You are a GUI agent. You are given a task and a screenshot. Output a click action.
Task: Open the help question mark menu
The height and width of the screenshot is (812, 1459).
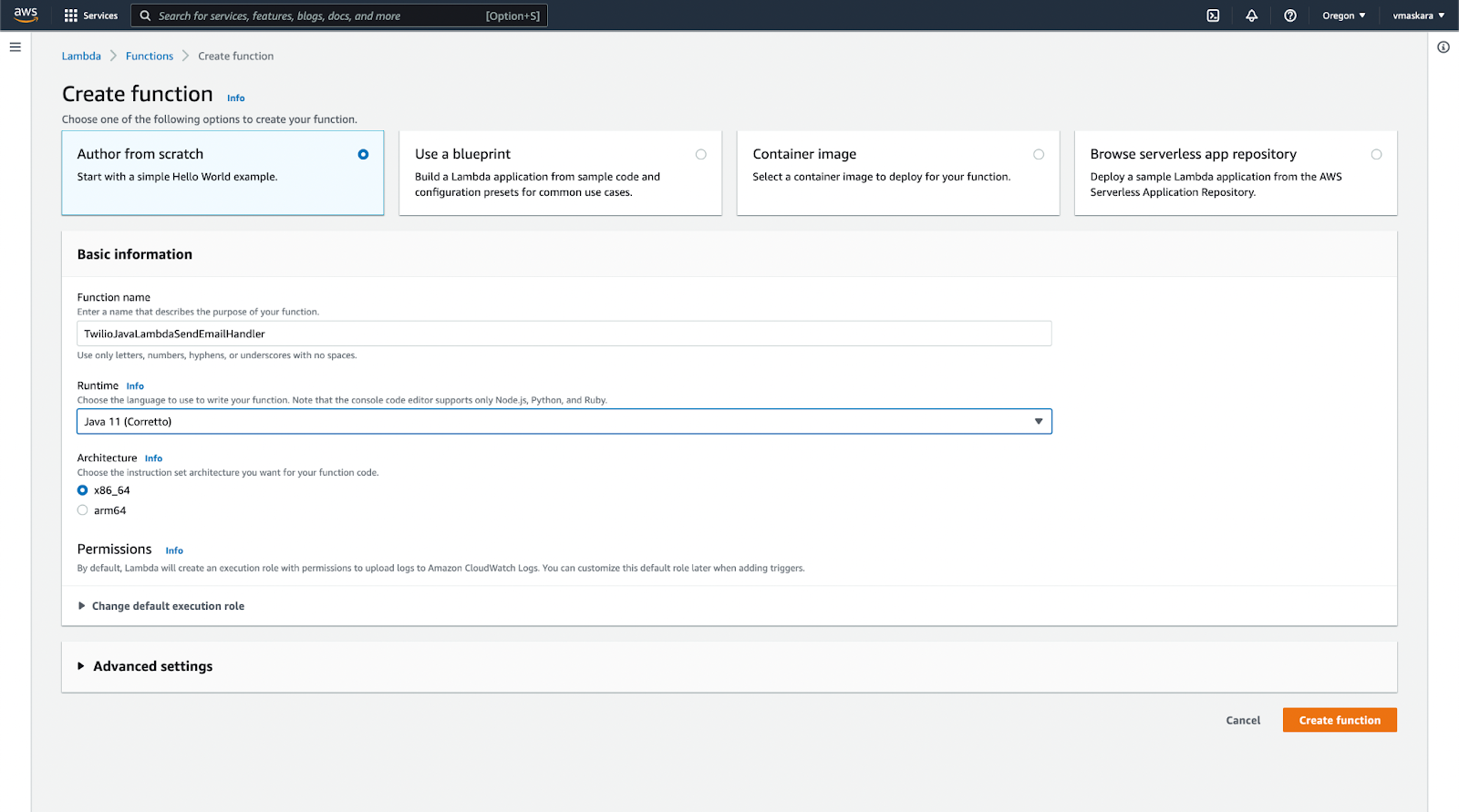1289,15
